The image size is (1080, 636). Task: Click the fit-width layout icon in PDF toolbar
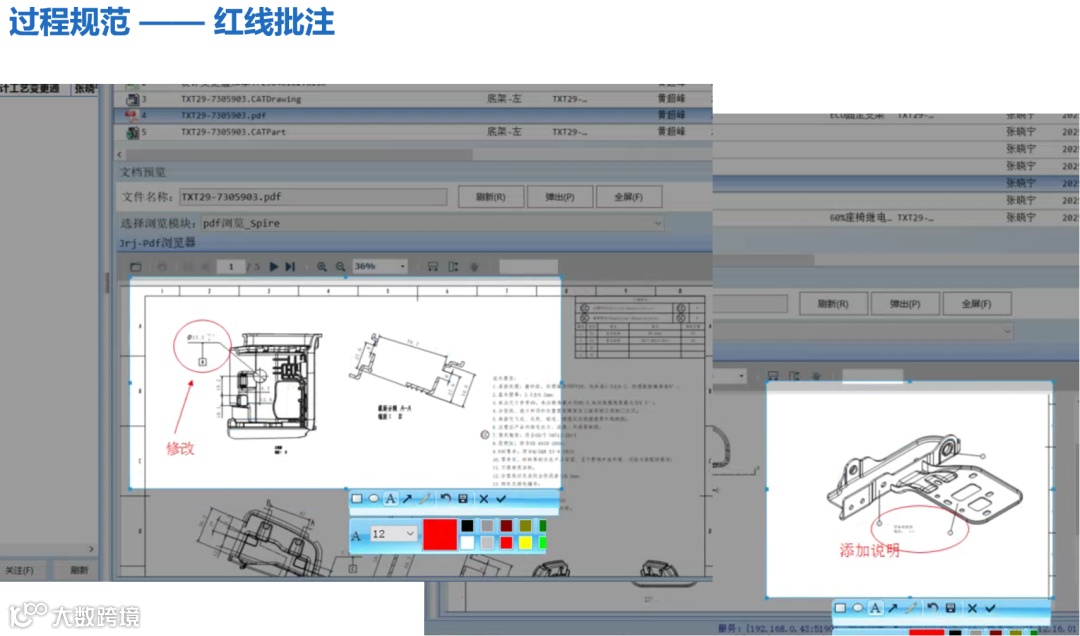click(433, 267)
